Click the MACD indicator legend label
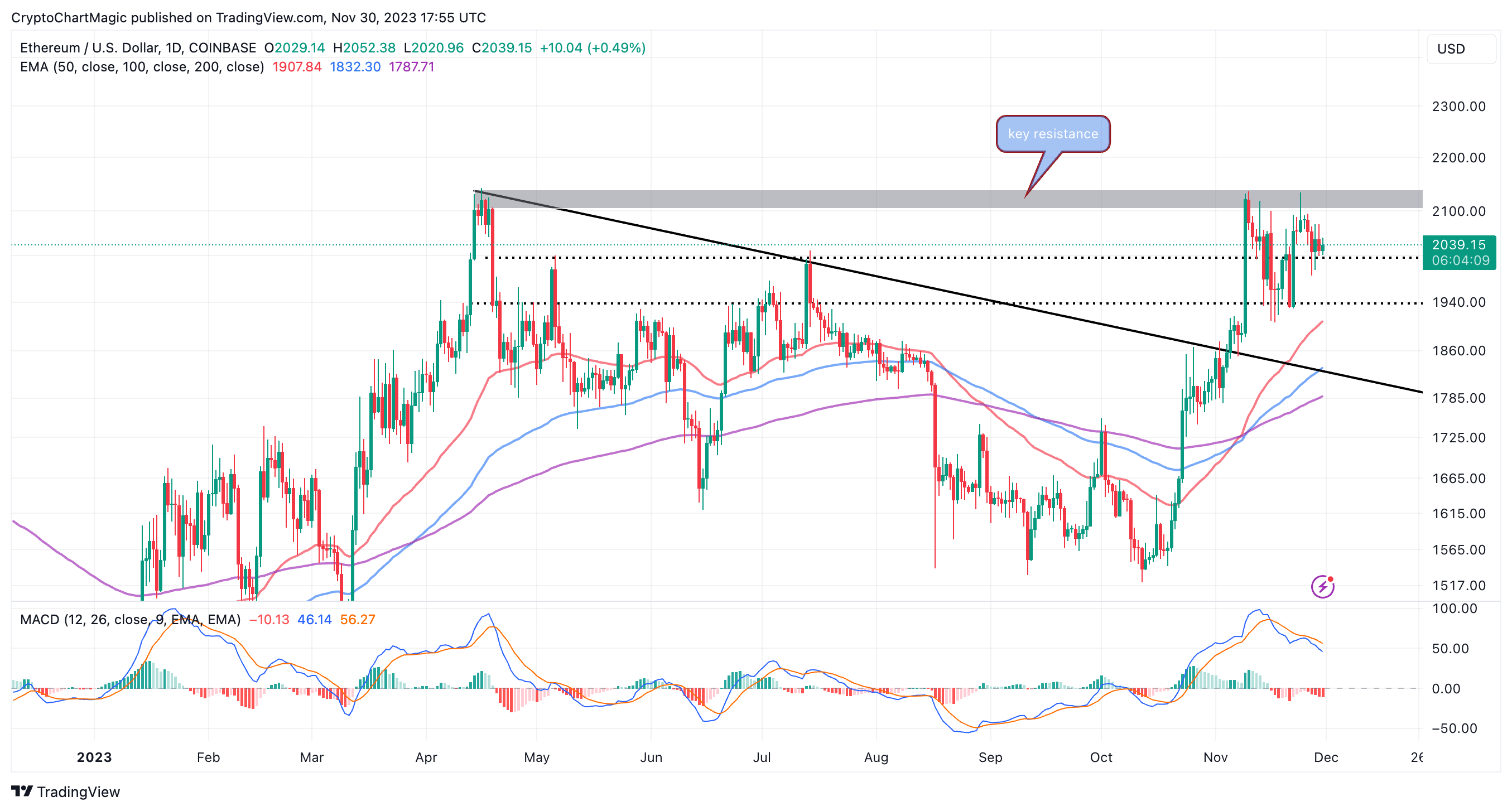Image resolution: width=1512 pixels, height=811 pixels. tap(131, 620)
